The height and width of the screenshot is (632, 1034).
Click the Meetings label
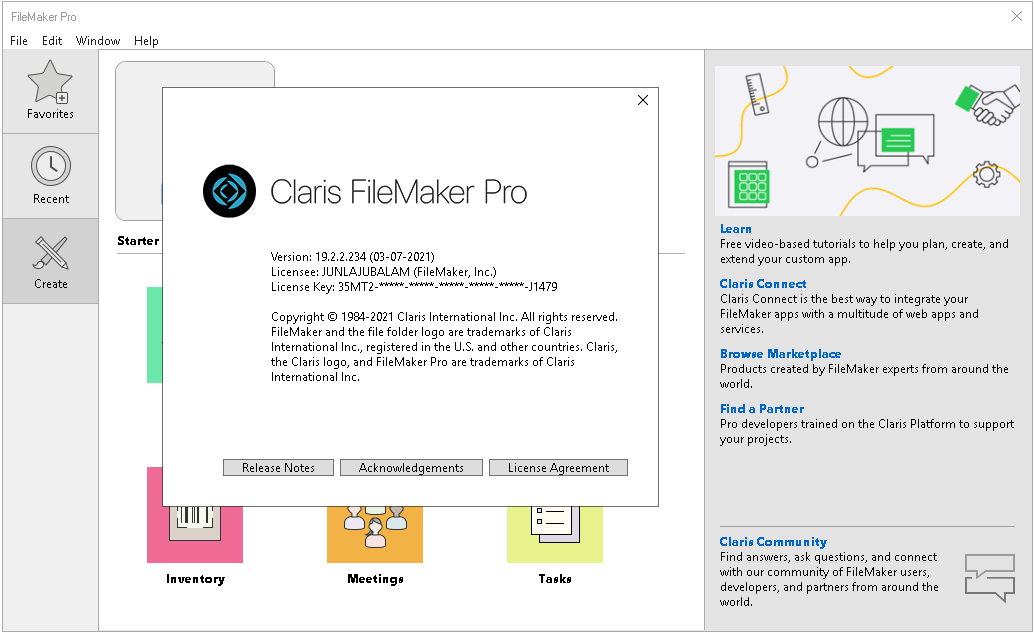[375, 579]
